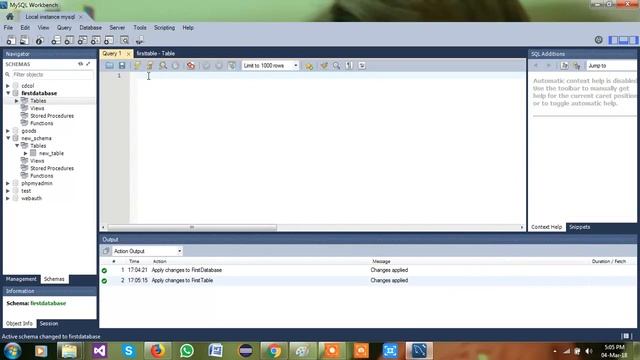Click the Jump to field in SQL Additions
640x360 pixels.
point(611,66)
